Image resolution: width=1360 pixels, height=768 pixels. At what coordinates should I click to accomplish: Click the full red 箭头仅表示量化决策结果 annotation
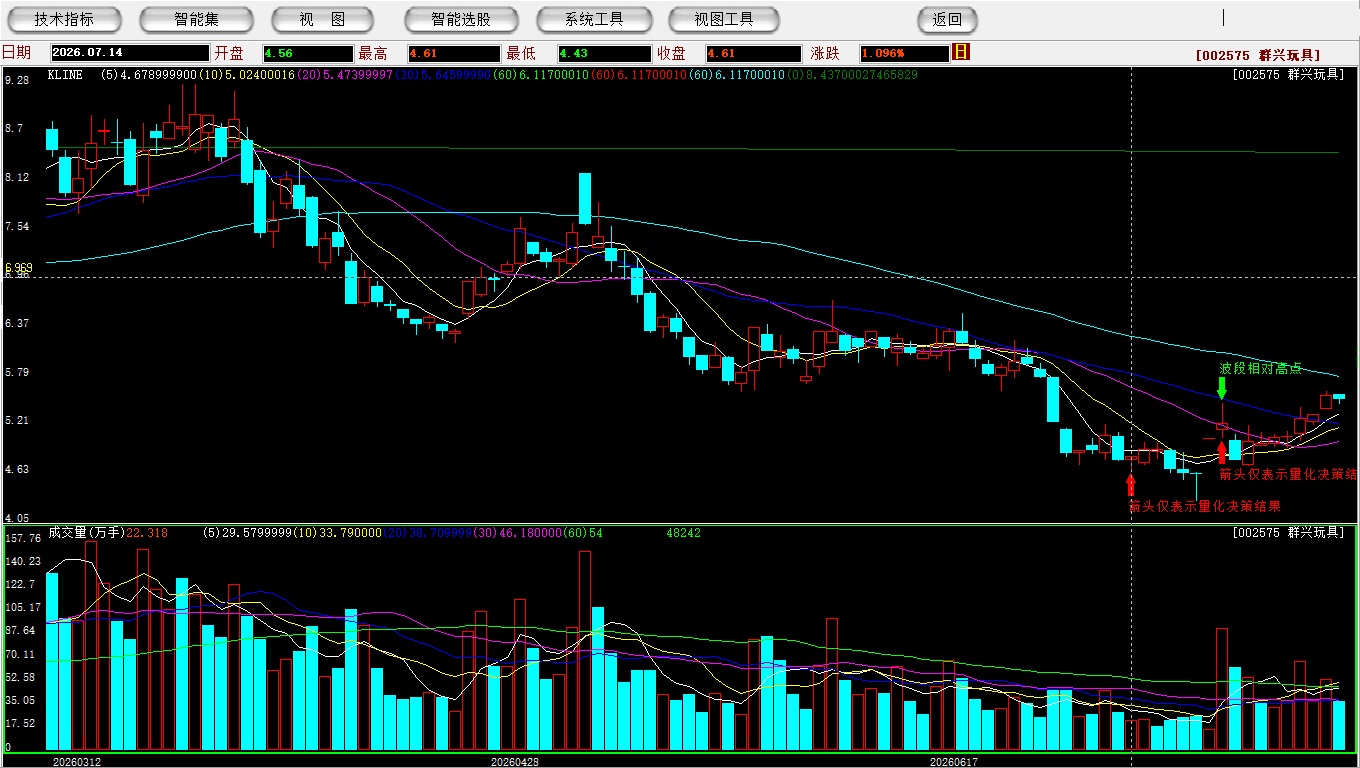[x=1204, y=506]
